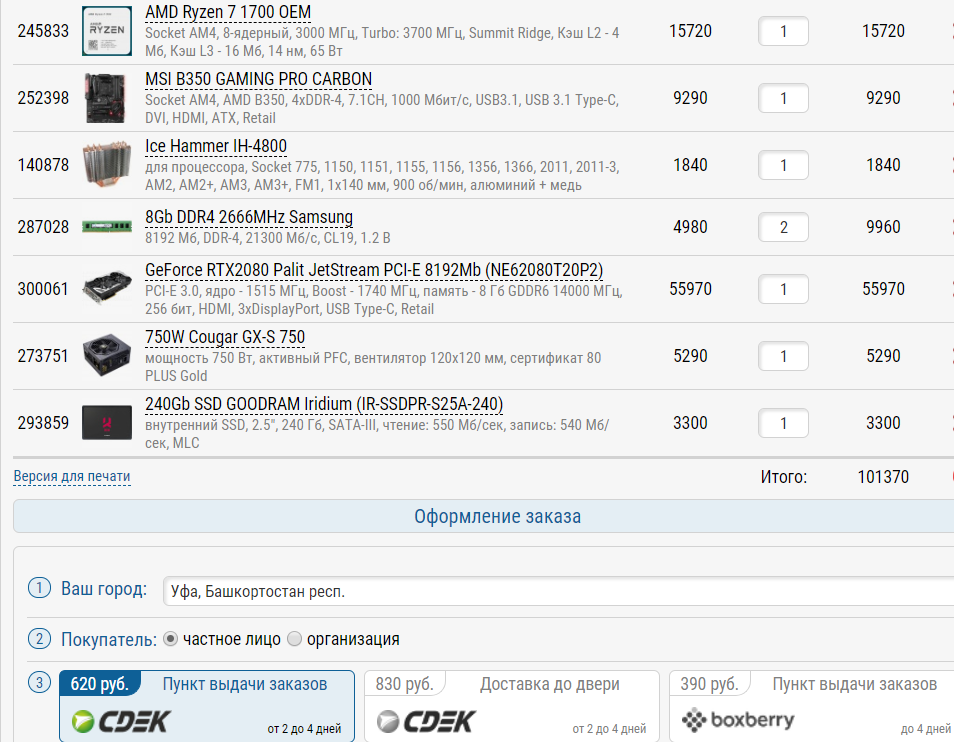Image resolution: width=954 pixels, height=742 pixels.
Task: Click the Ice Hammer cooler thumbnail
Action: 107,164
